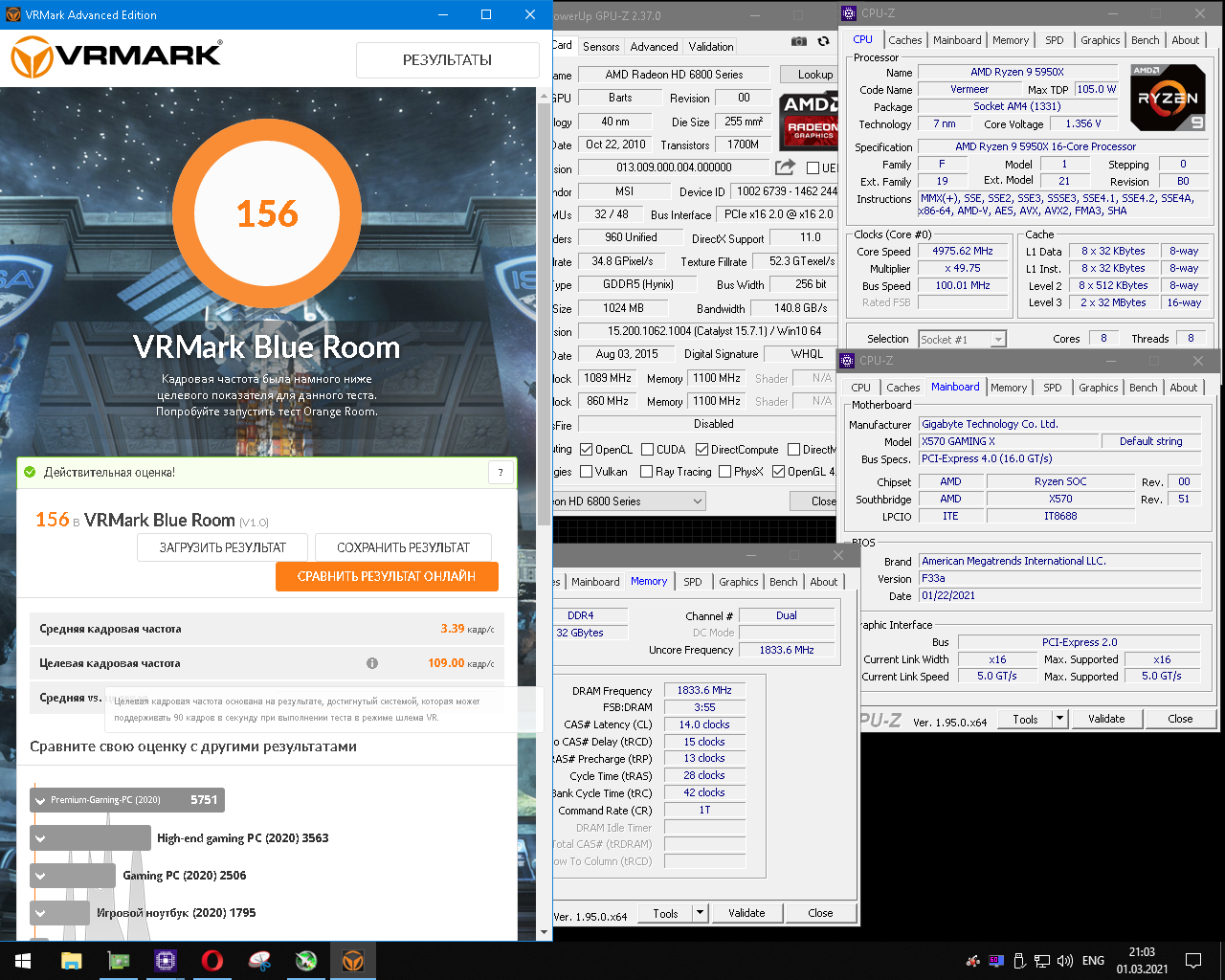Click the CPU-Z icon in top CPU-Z title bar

pyautogui.click(x=848, y=13)
